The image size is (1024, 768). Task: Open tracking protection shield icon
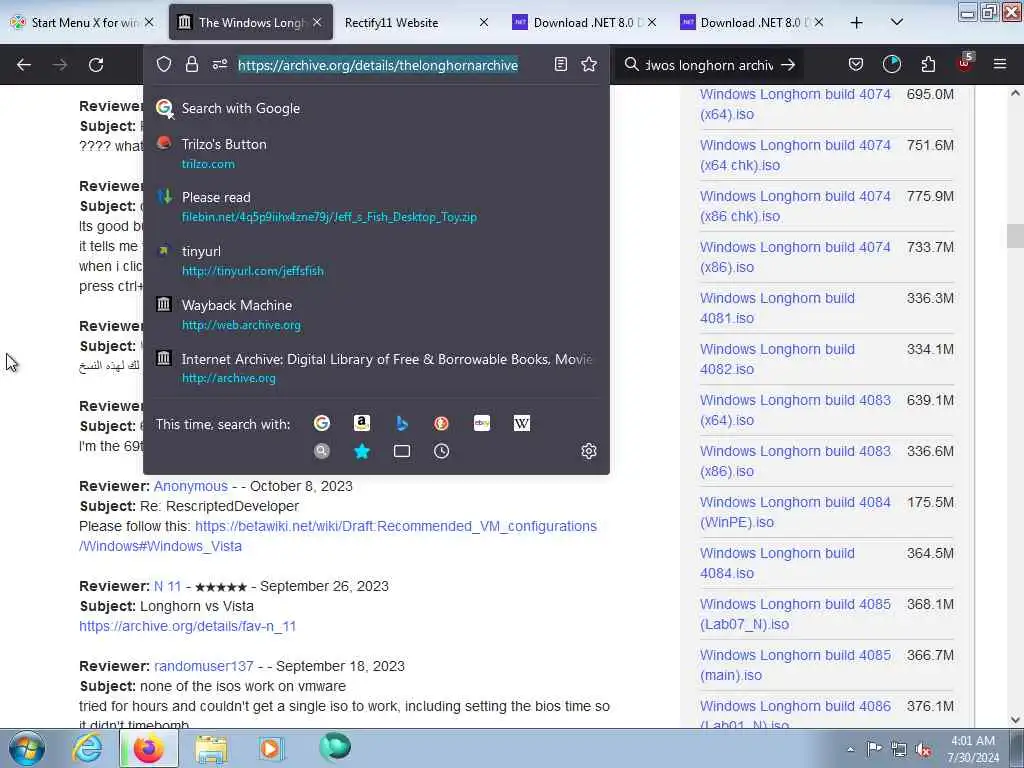(x=164, y=64)
